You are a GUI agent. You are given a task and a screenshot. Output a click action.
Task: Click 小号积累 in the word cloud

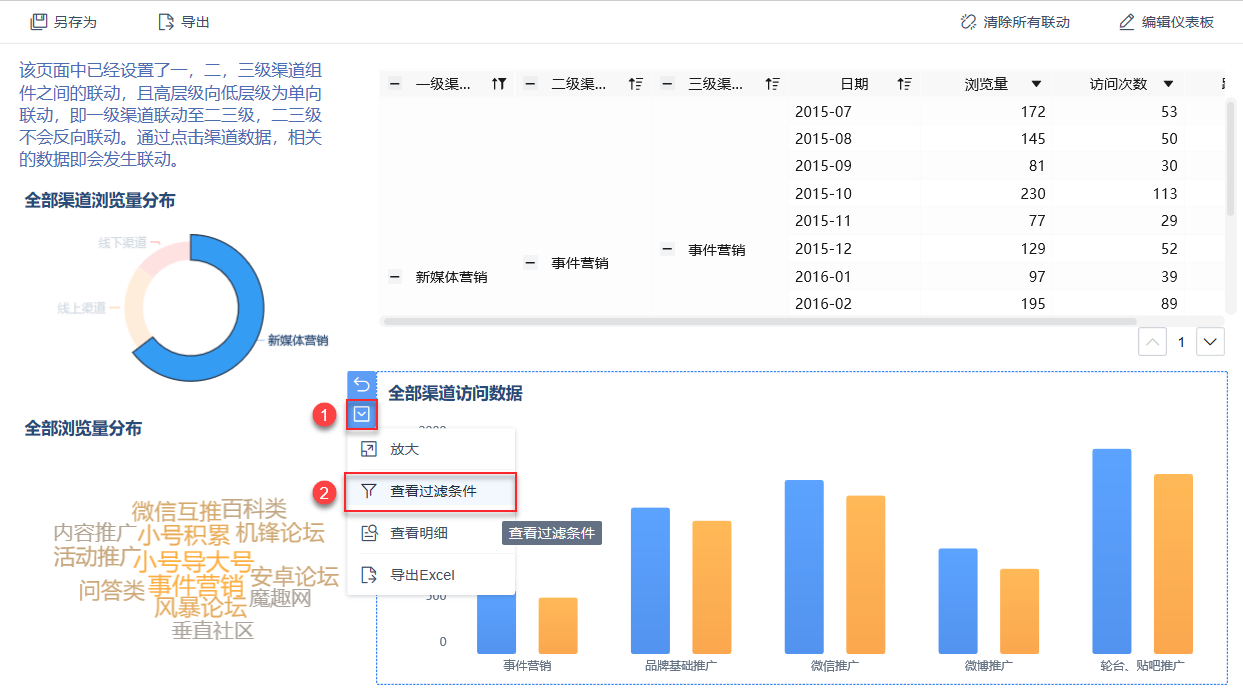184,534
